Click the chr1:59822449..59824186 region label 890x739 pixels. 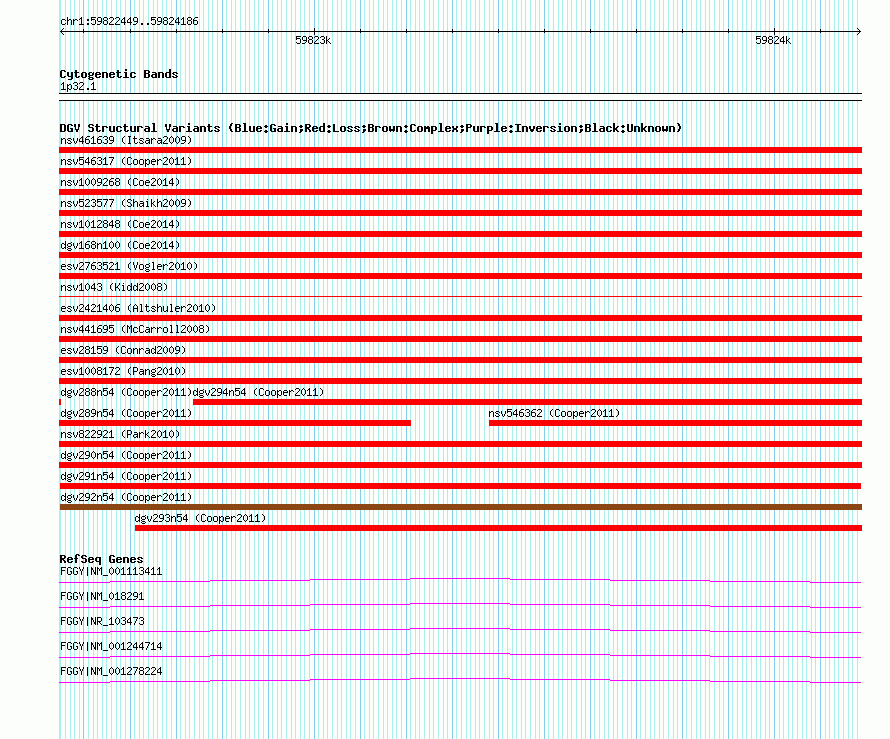pyautogui.click(x=129, y=22)
